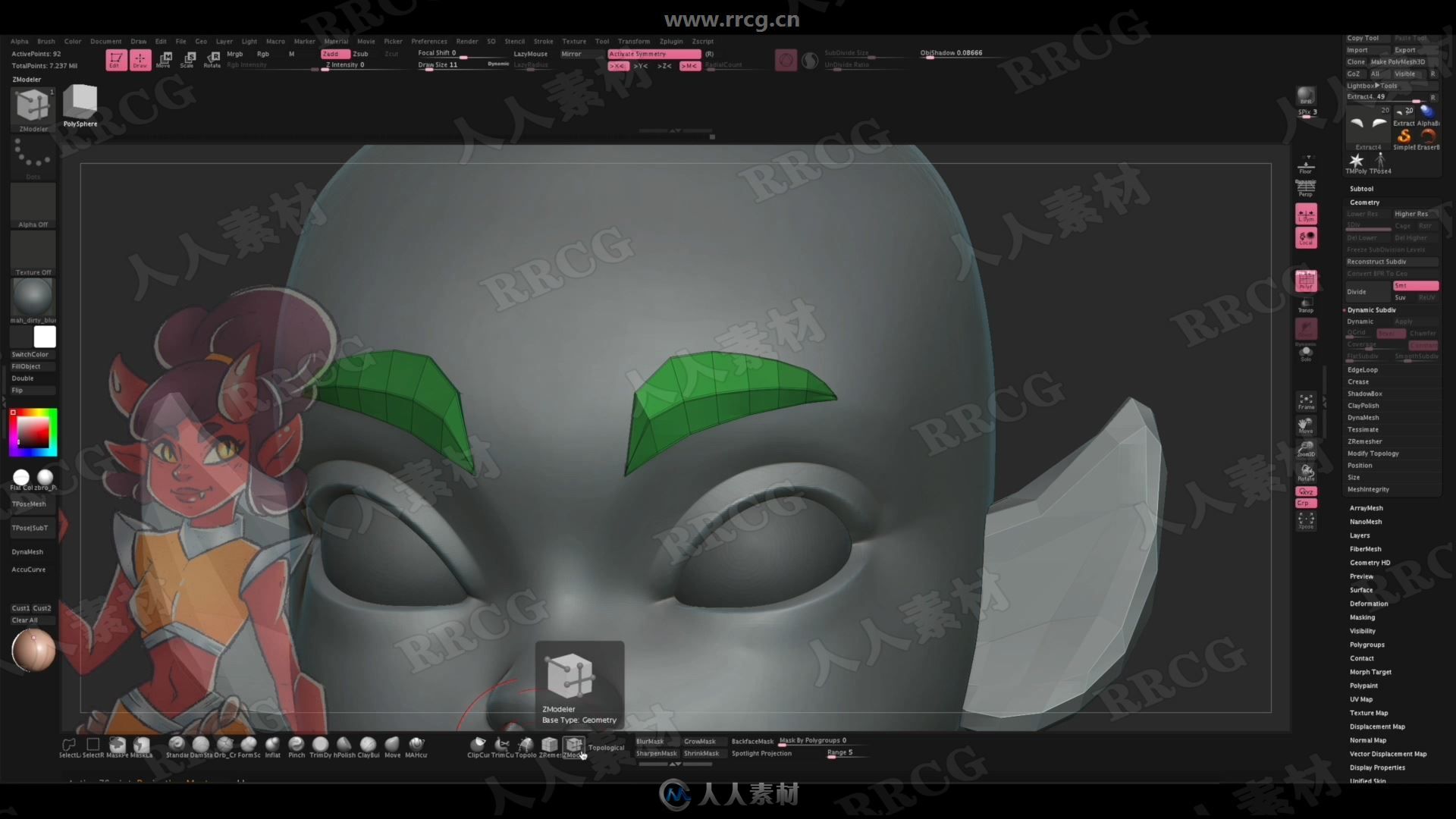Image resolution: width=1456 pixels, height=819 pixels.
Task: Open the Texture Off selector
Action: (x=33, y=253)
